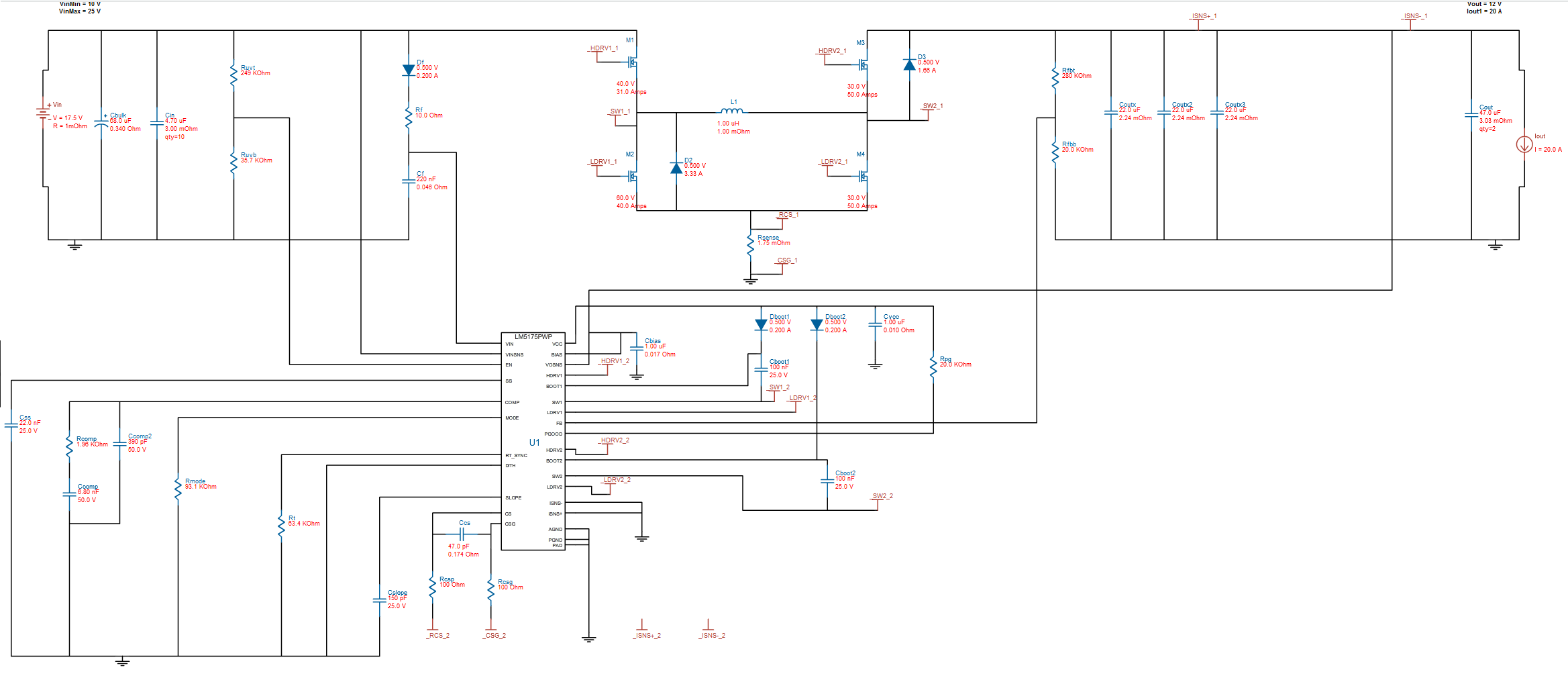Select the Cout output capacitor
The image size is (1568, 676).
click(x=1472, y=114)
